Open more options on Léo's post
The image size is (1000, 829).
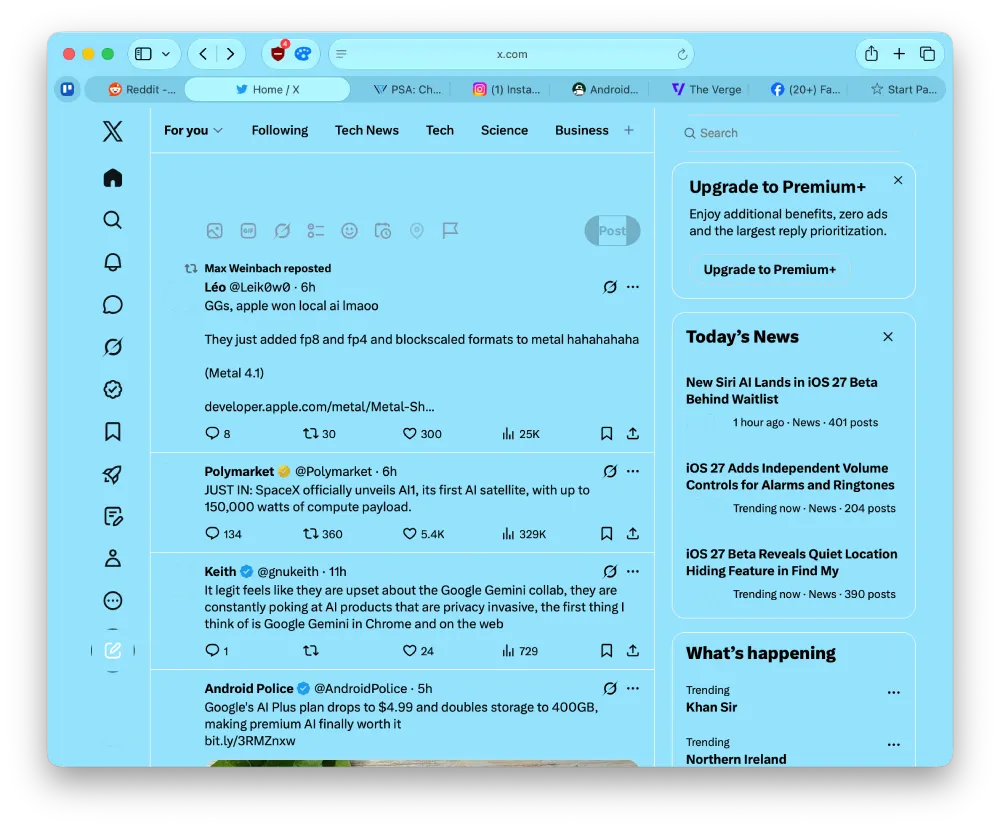click(633, 287)
